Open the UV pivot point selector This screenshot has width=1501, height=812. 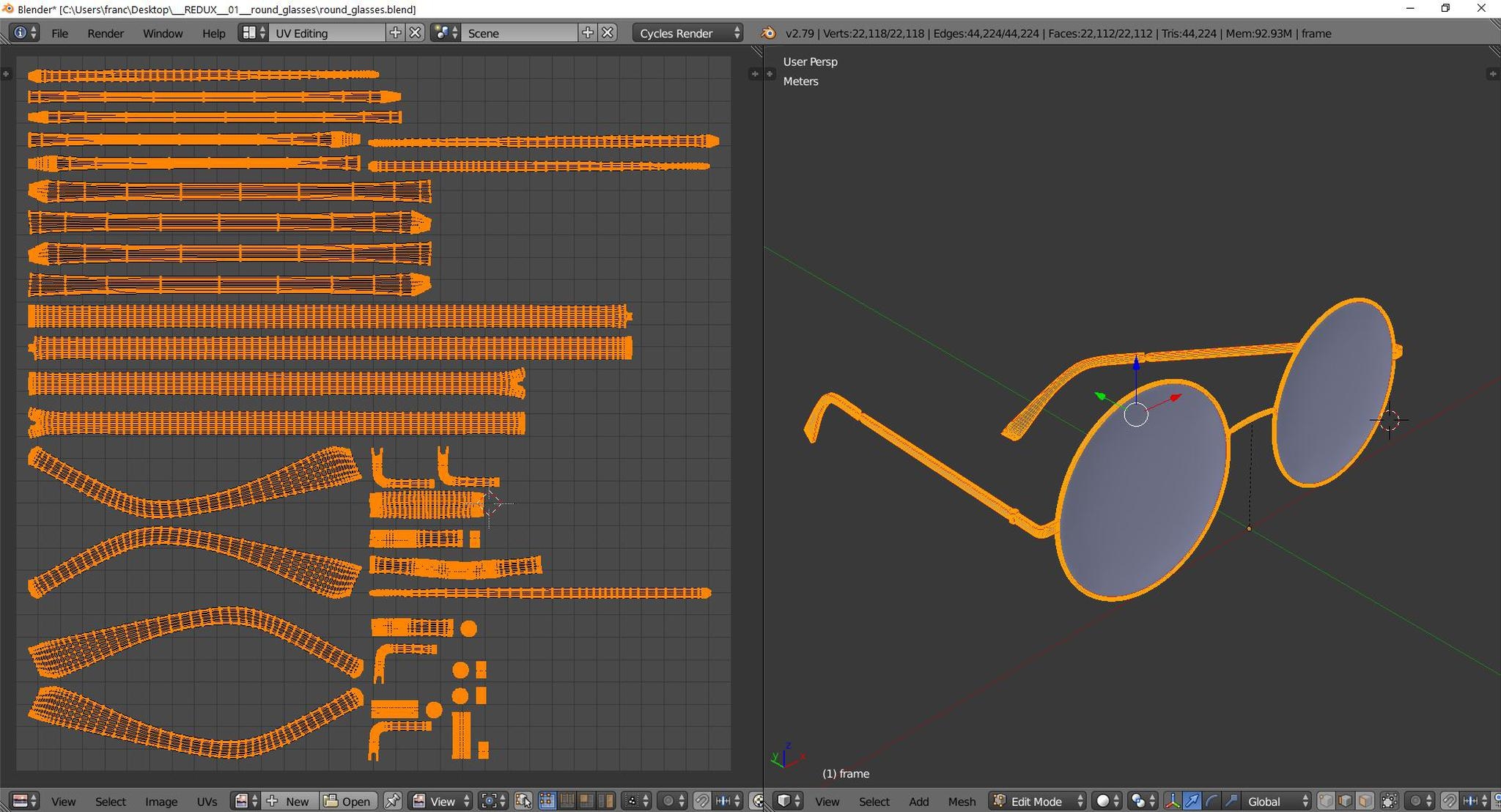493,801
